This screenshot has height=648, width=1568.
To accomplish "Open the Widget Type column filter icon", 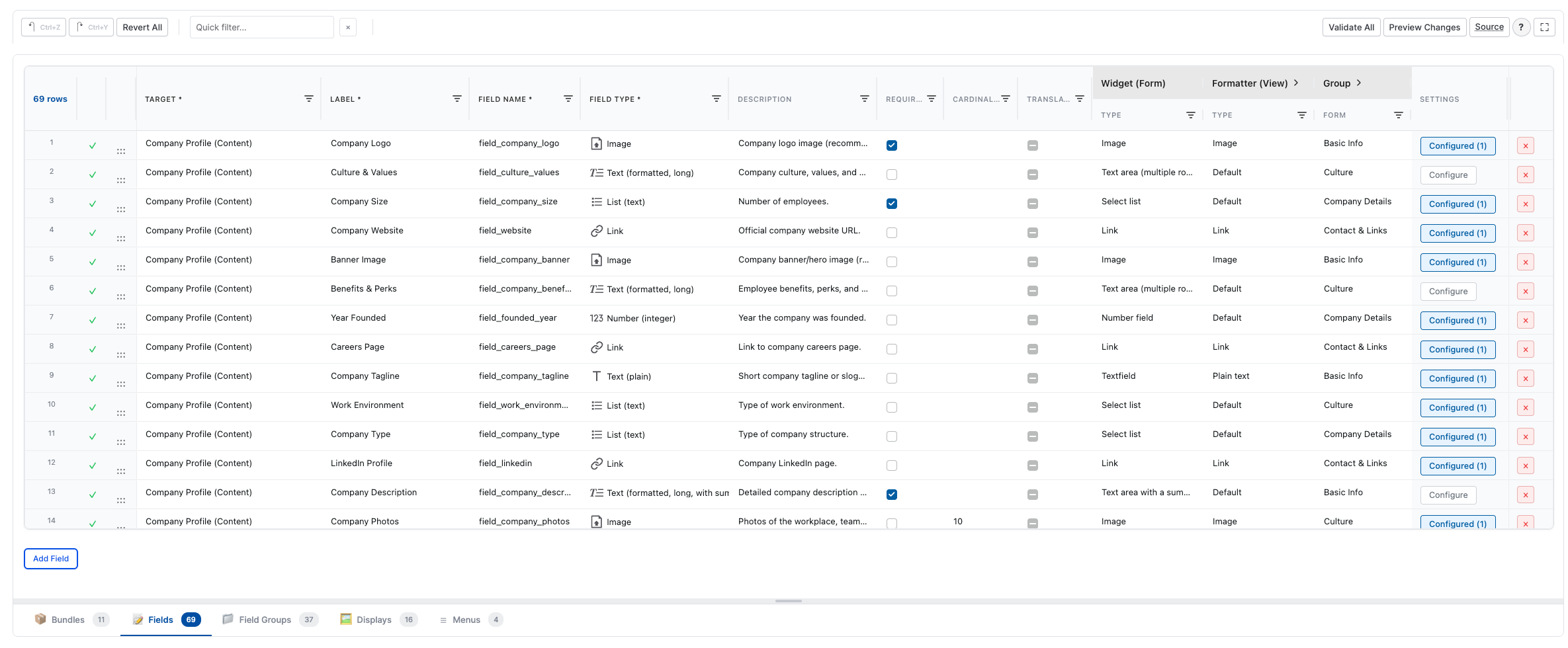I will [x=1191, y=115].
